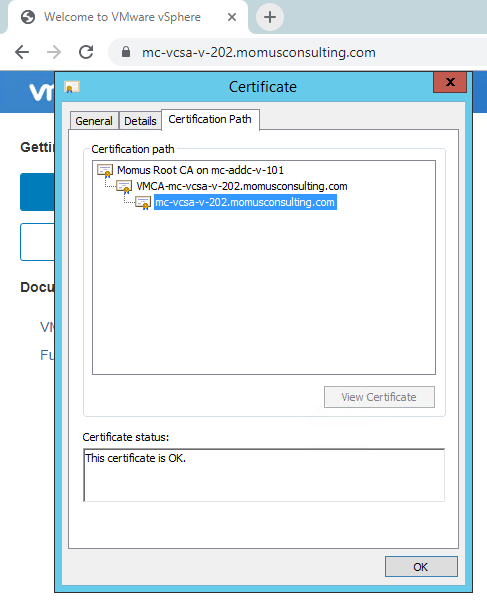The width and height of the screenshot is (487, 608).
Task: Click the browser back arrow
Action: [22, 52]
